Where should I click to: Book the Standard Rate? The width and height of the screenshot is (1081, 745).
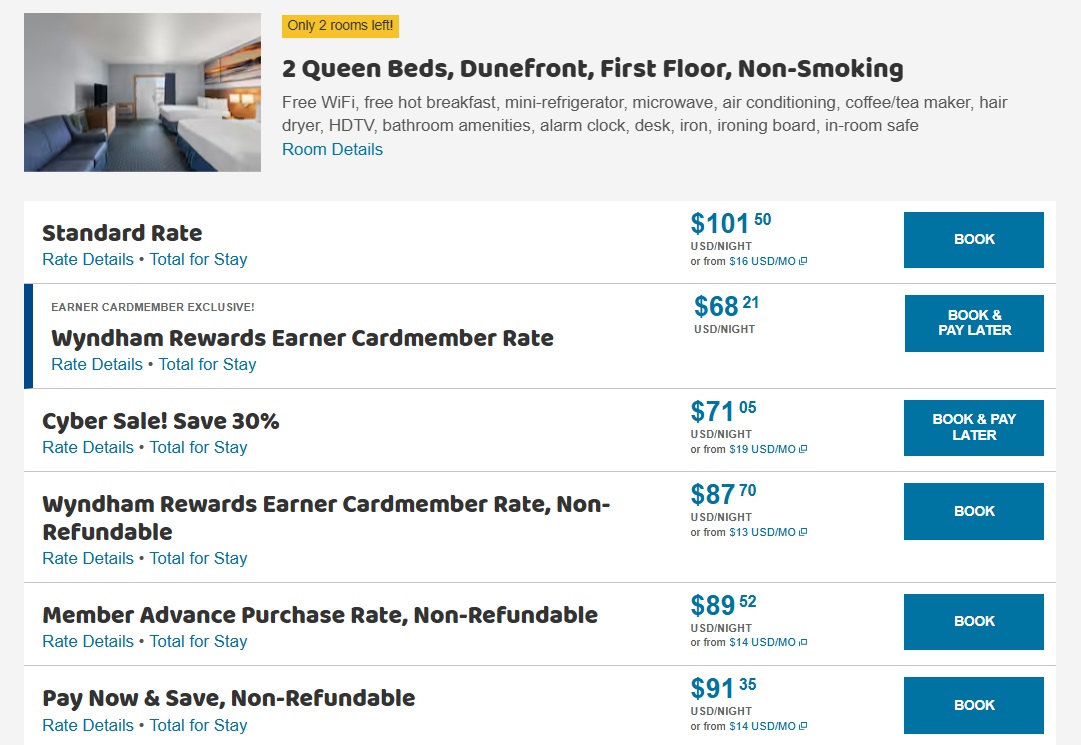pos(973,239)
